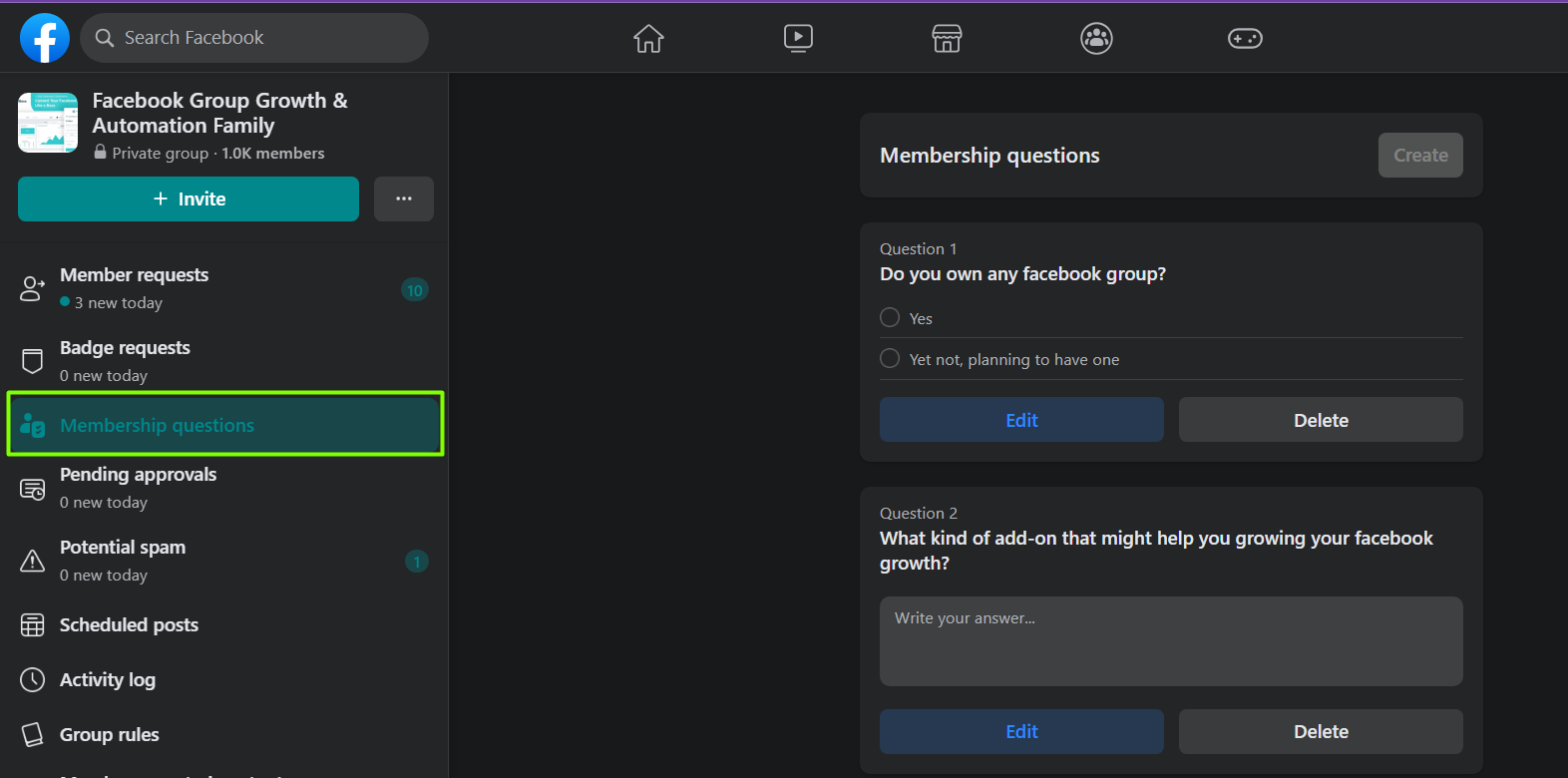Screen dimensions: 1568x778
Task: Open Scheduled posts in sidebar
Action: tap(224, 625)
